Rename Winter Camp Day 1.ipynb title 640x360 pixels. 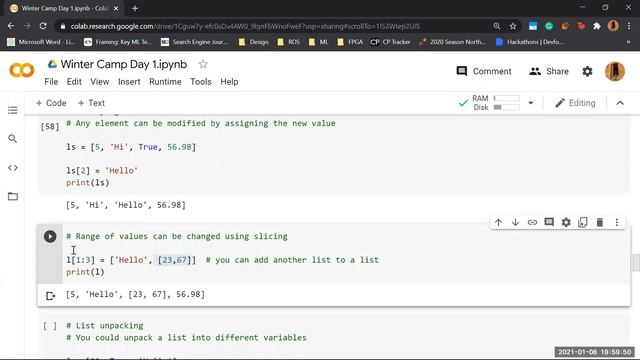pyautogui.click(x=124, y=64)
